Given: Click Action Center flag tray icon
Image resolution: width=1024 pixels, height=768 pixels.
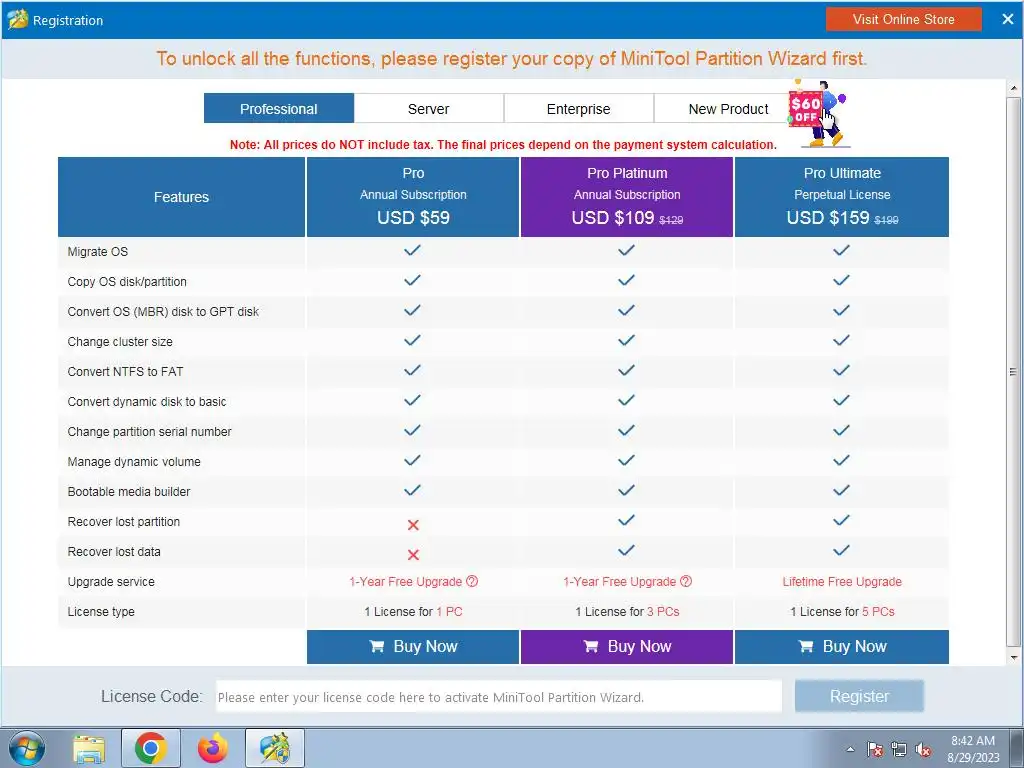Looking at the screenshot, I should (875, 749).
